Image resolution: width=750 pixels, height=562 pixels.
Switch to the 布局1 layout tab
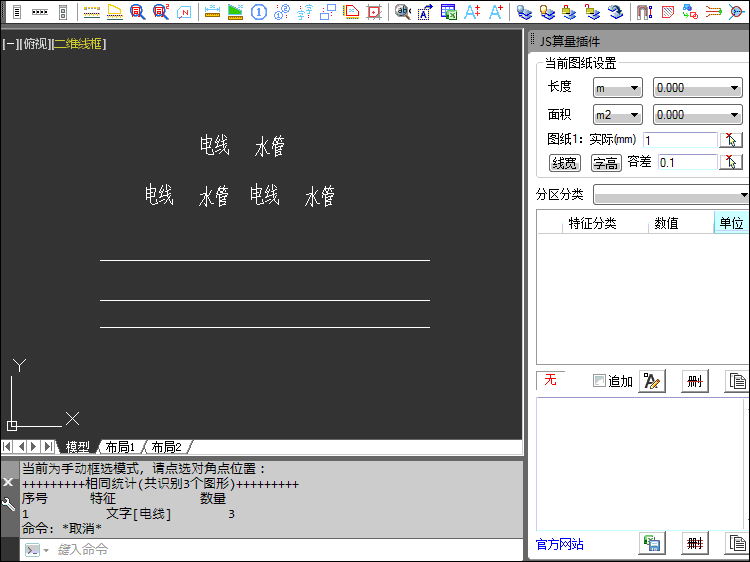pyautogui.click(x=120, y=447)
